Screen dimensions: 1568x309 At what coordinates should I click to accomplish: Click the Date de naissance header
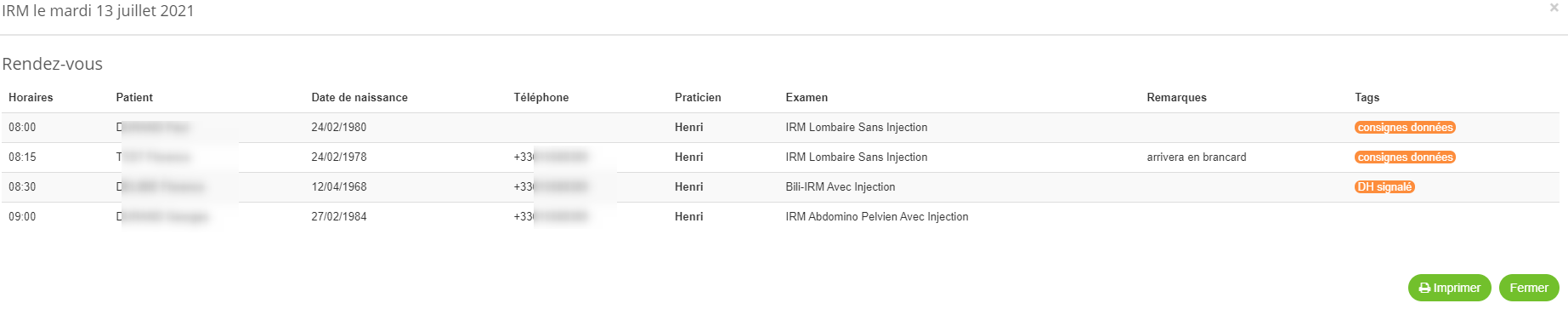[x=359, y=98]
